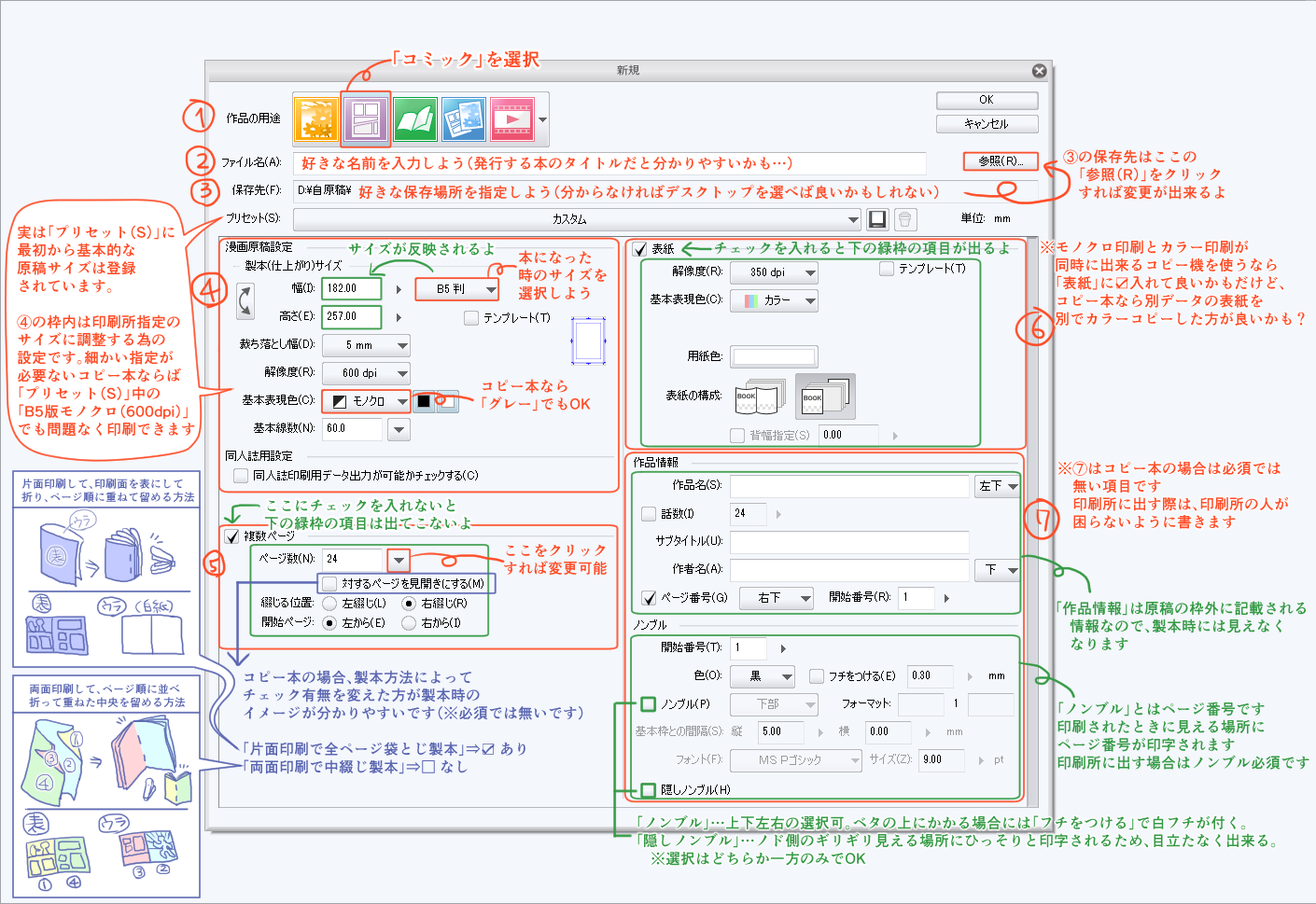Open the slider arrow next to 高さ height
Image resolution: width=1316 pixels, height=904 pixels.
[399, 318]
